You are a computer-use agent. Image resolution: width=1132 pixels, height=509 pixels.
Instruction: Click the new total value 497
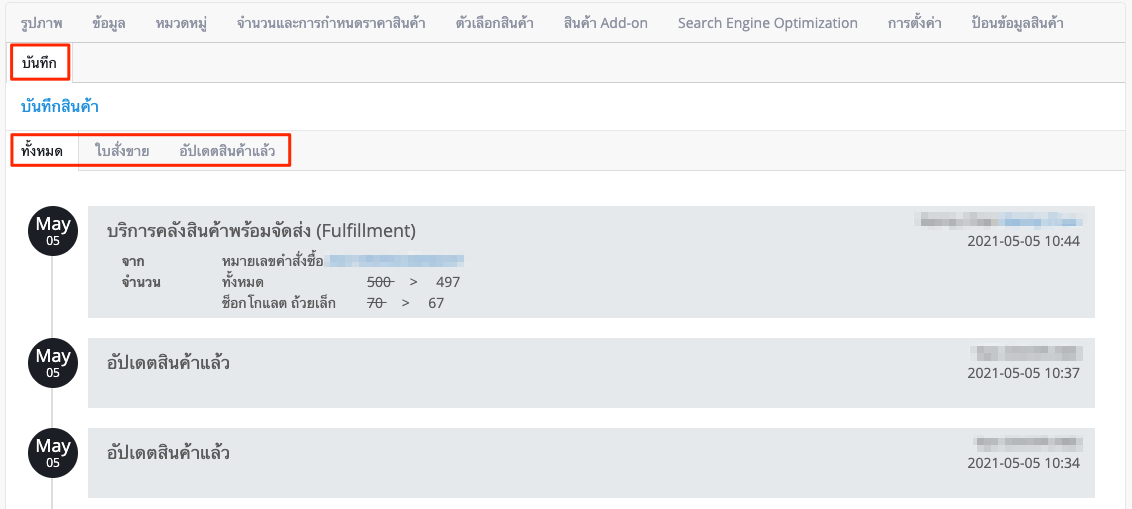[x=448, y=282]
